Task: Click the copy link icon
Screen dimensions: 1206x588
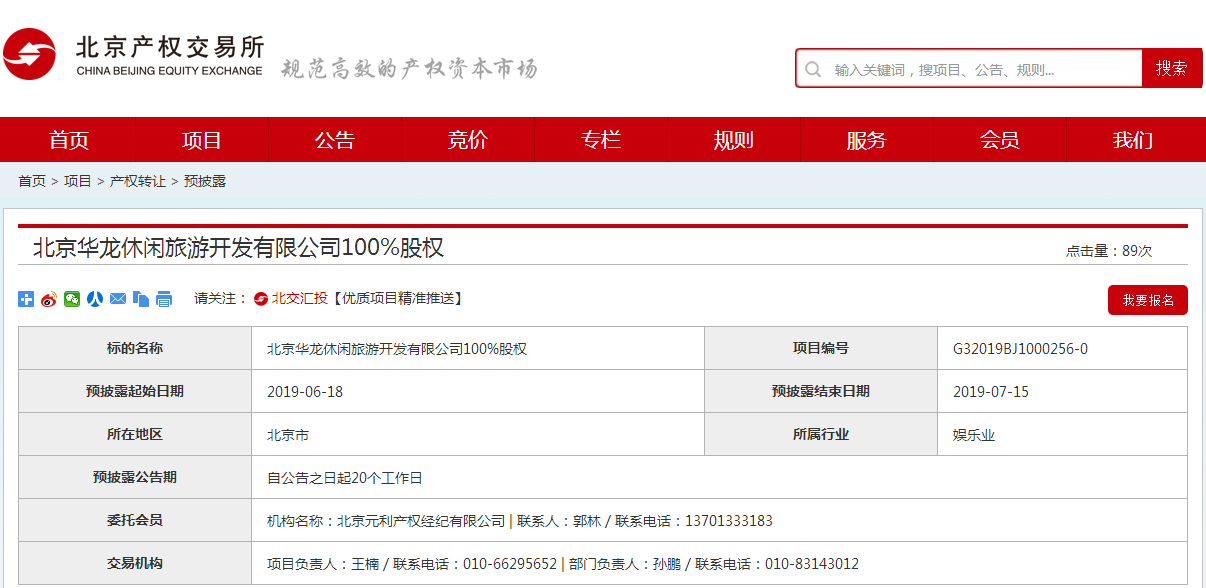Action: [141, 299]
